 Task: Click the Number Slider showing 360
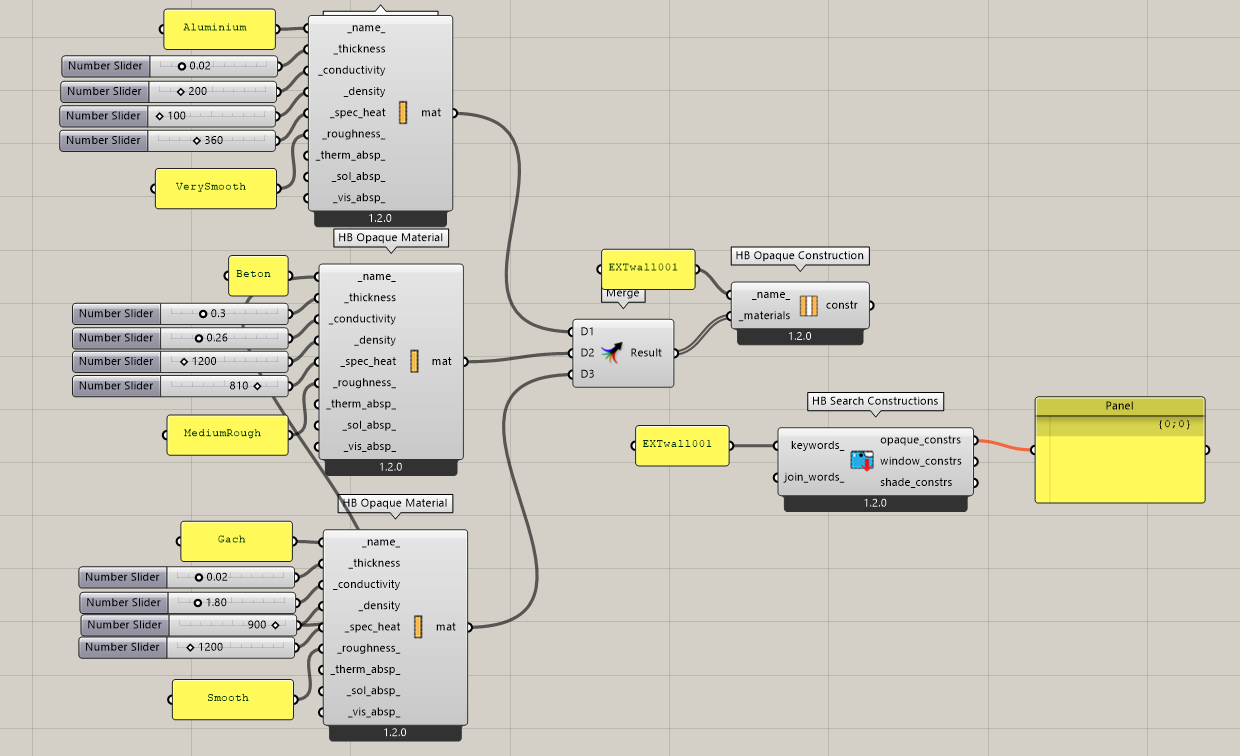(168, 140)
